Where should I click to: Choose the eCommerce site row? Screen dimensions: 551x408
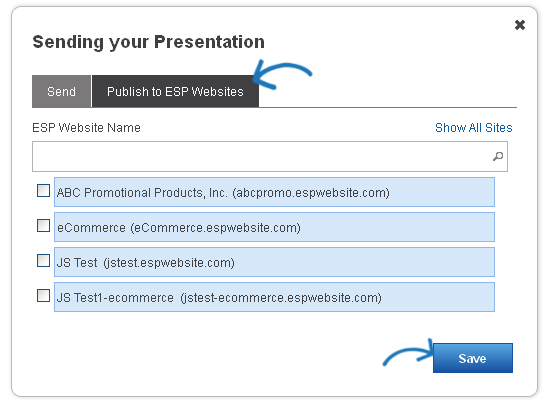point(274,227)
